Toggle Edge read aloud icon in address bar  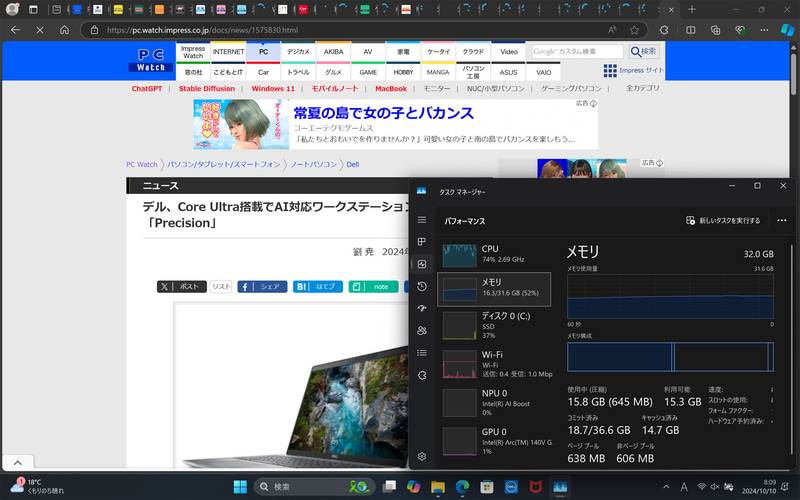(x=612, y=30)
